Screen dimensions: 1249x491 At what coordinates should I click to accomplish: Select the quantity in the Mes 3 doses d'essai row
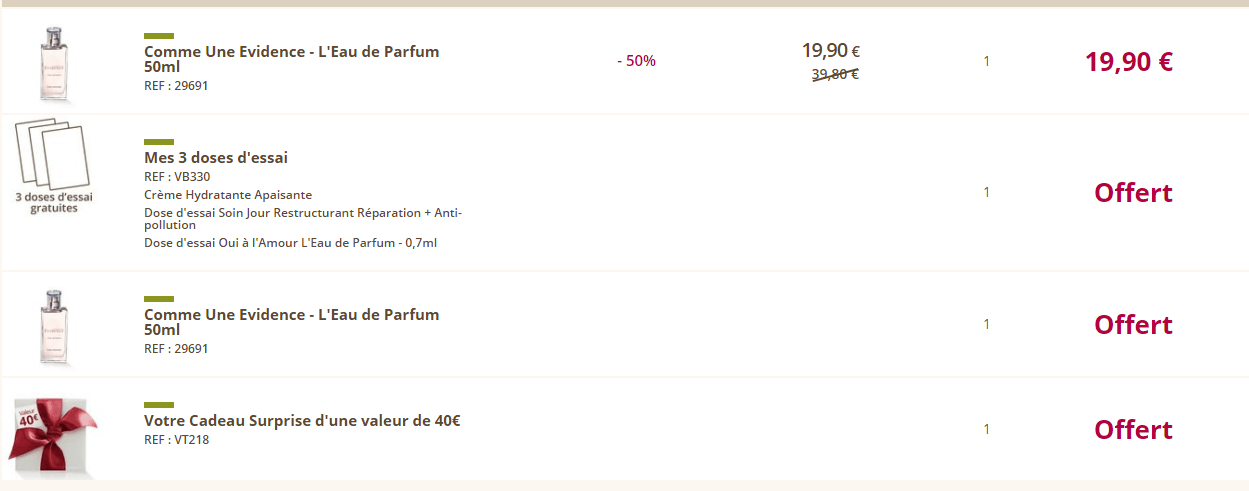point(986,192)
